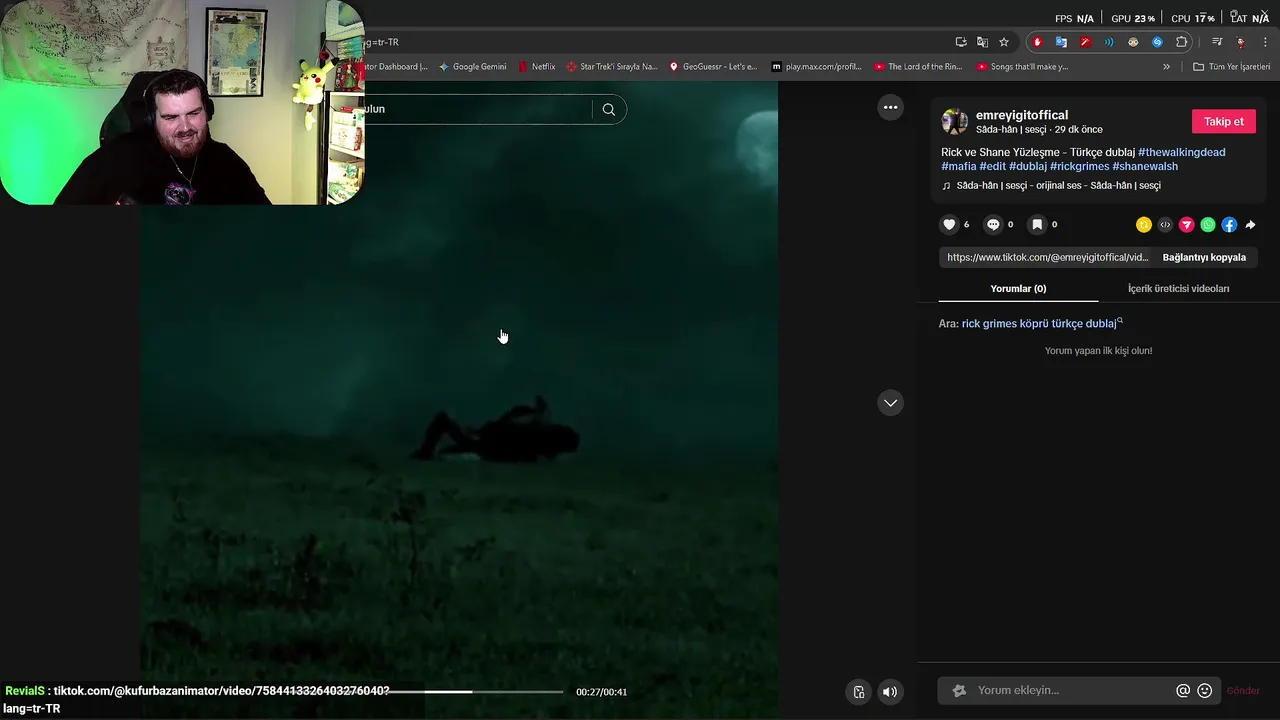Open the #edit hashtag
Screen dimensions: 1280x720
click(x=992, y=166)
